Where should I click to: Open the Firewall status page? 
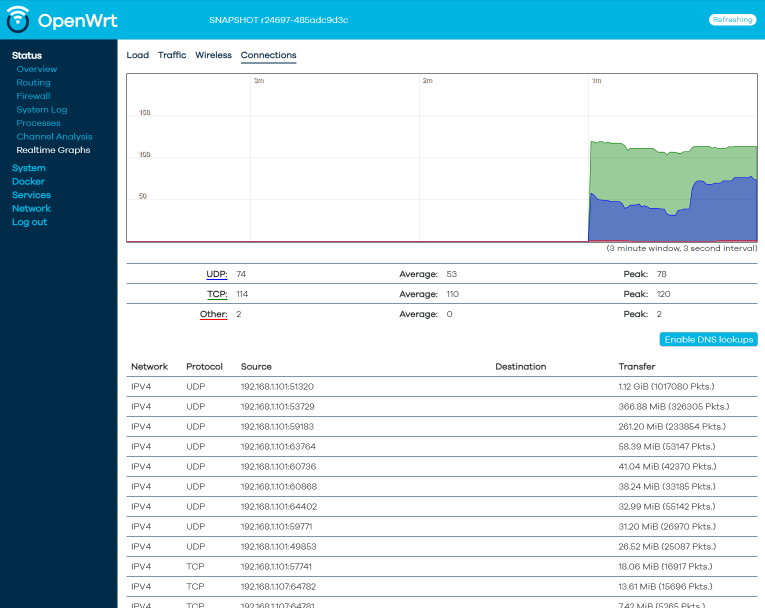pos(33,97)
